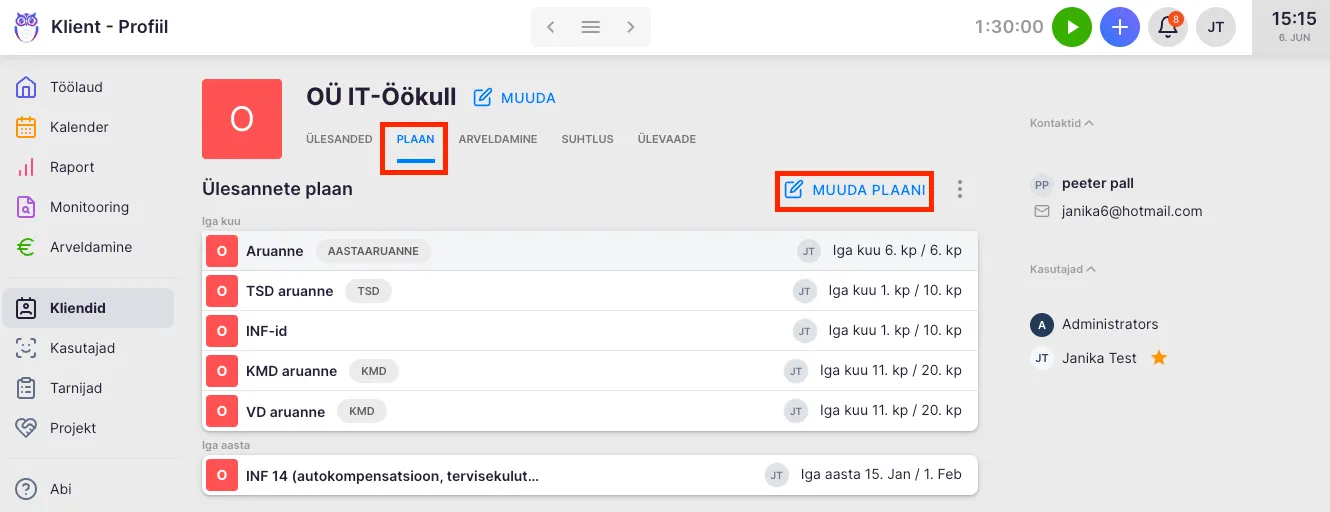Collapse the Kontaktid section
Viewport: 1330px width, 512px height.
[1061, 123]
